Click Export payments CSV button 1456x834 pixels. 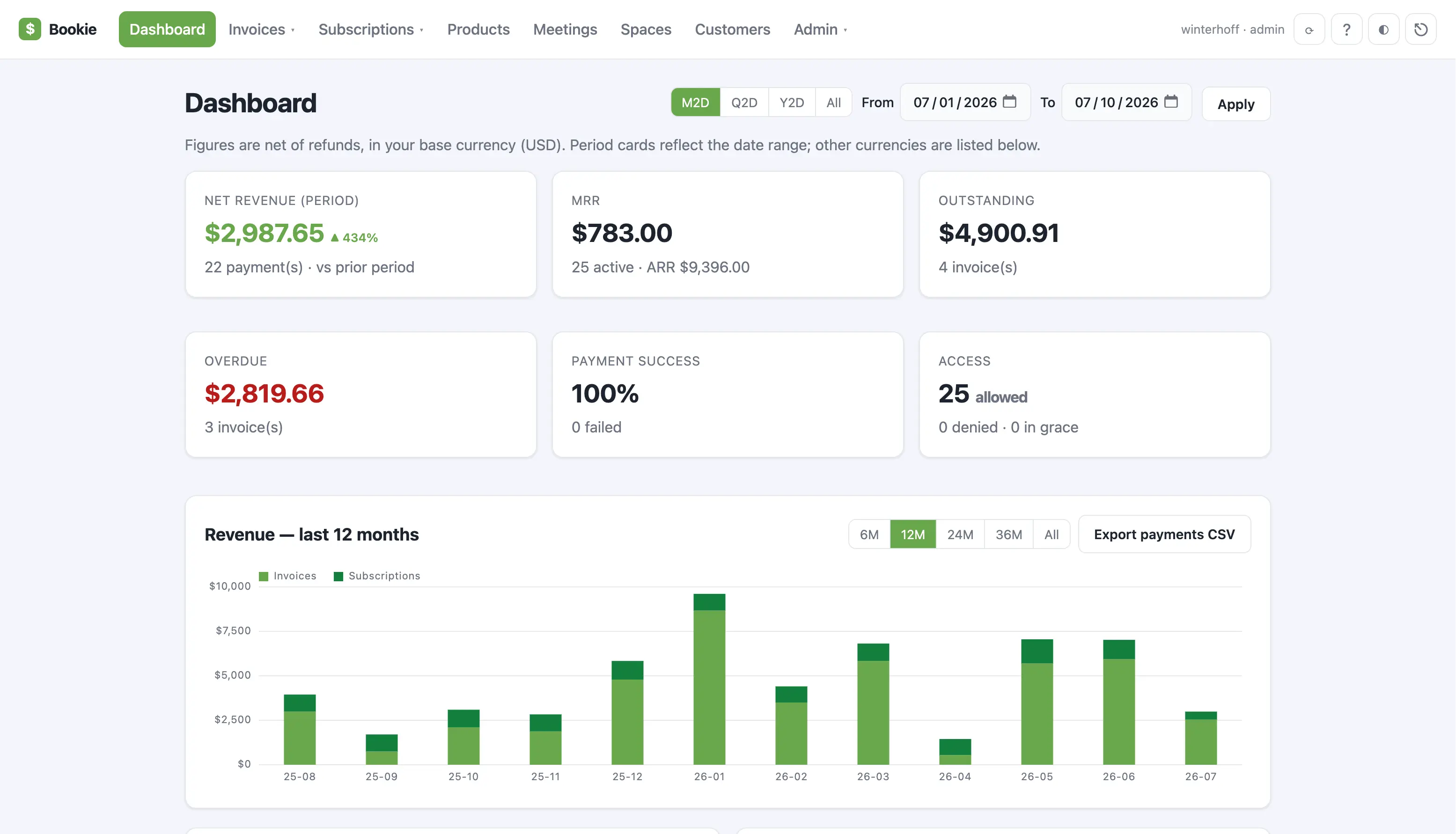[x=1164, y=534]
